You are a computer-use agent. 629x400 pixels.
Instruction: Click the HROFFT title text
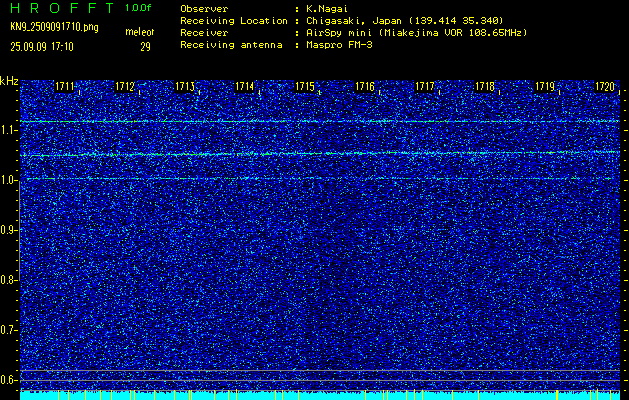[x=62, y=8]
